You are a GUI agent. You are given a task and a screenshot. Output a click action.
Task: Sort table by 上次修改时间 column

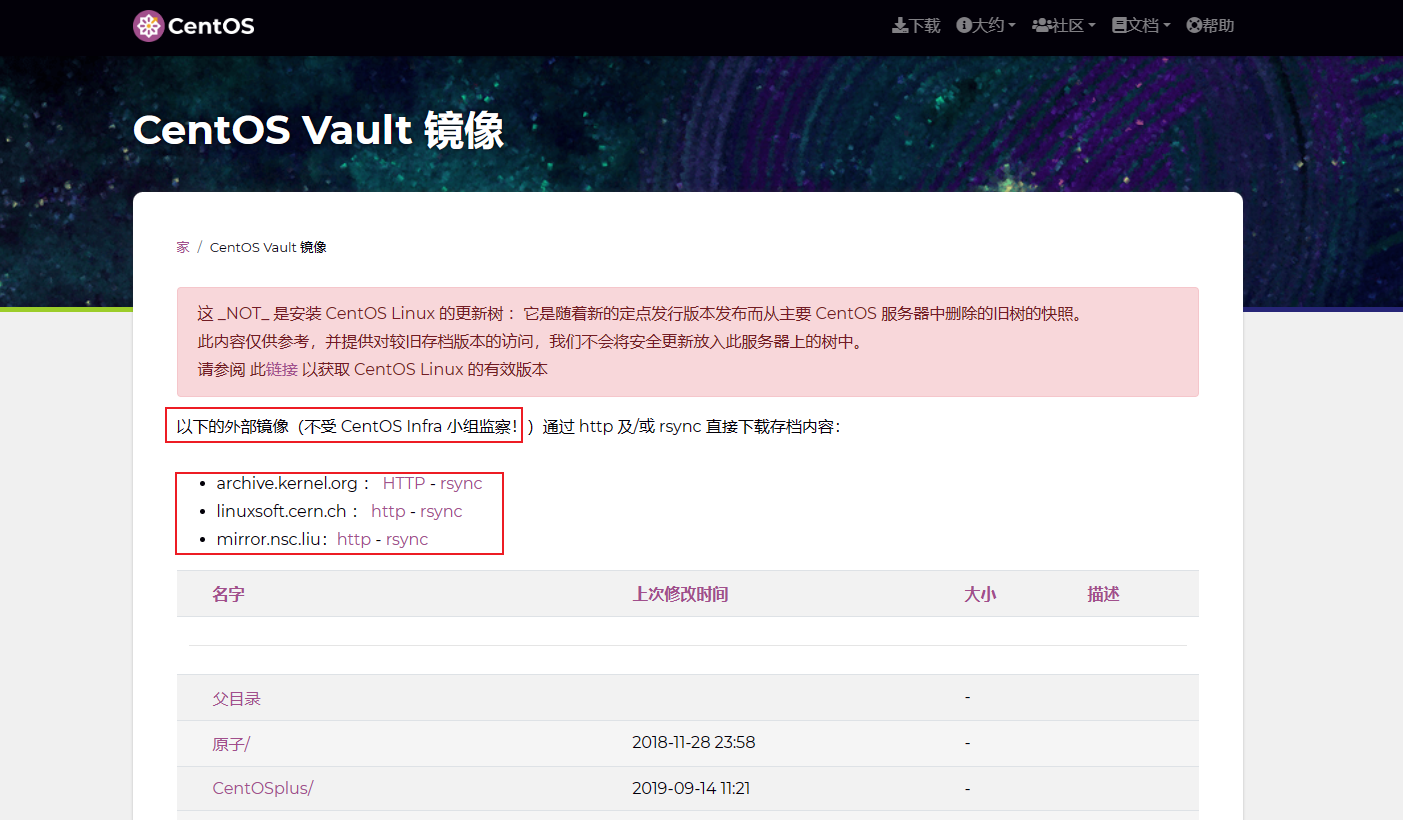pos(680,594)
